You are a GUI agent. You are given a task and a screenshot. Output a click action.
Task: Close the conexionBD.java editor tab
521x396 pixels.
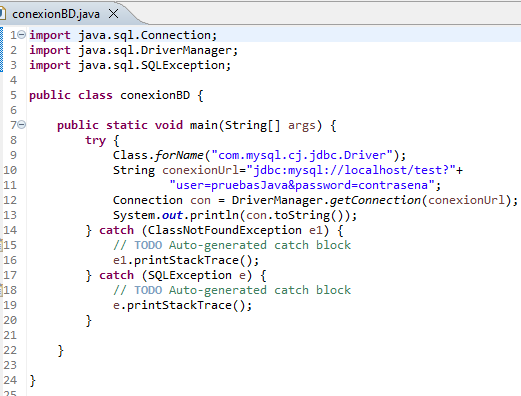tap(114, 14)
